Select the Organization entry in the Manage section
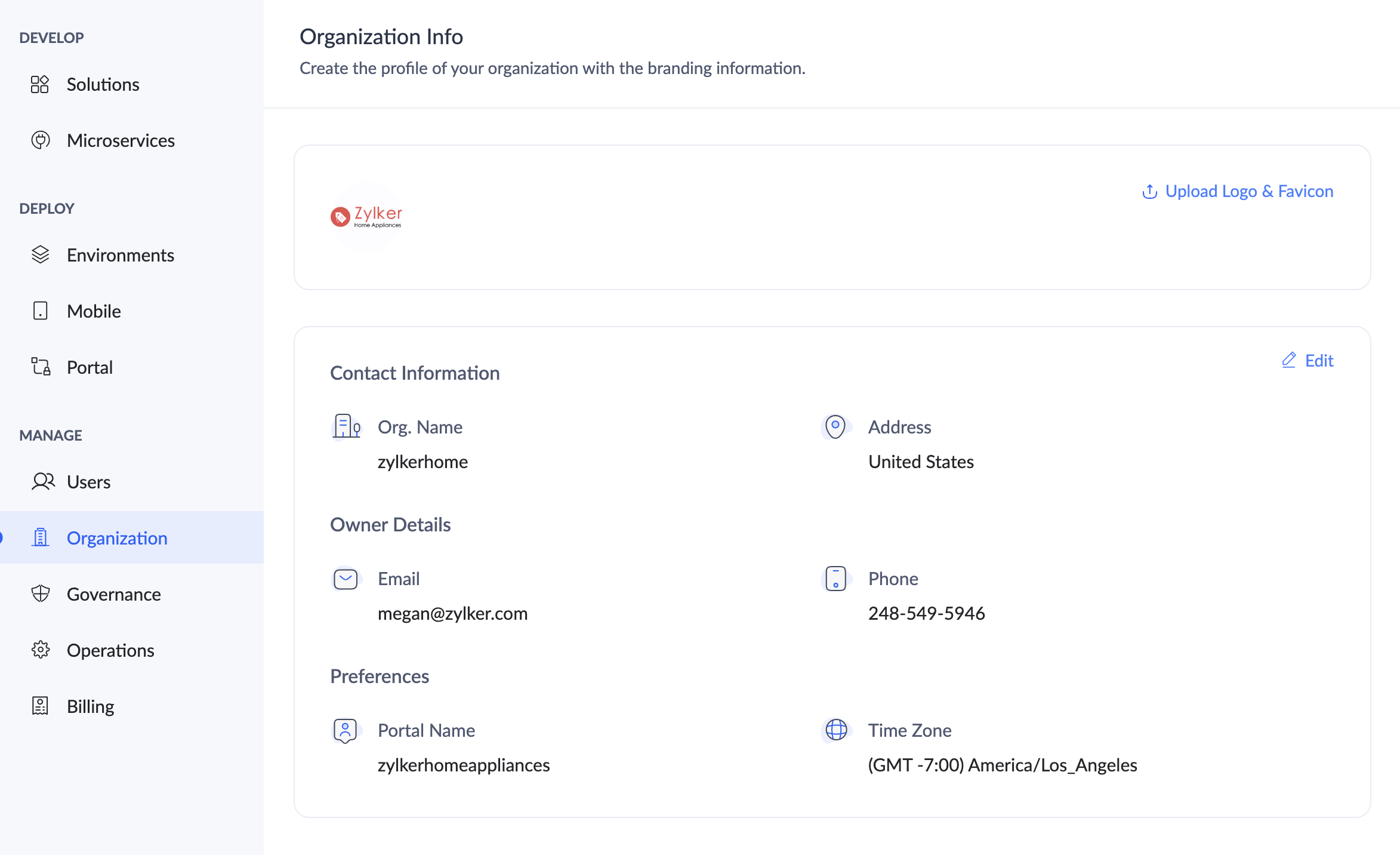The height and width of the screenshot is (855, 1400). 117,537
